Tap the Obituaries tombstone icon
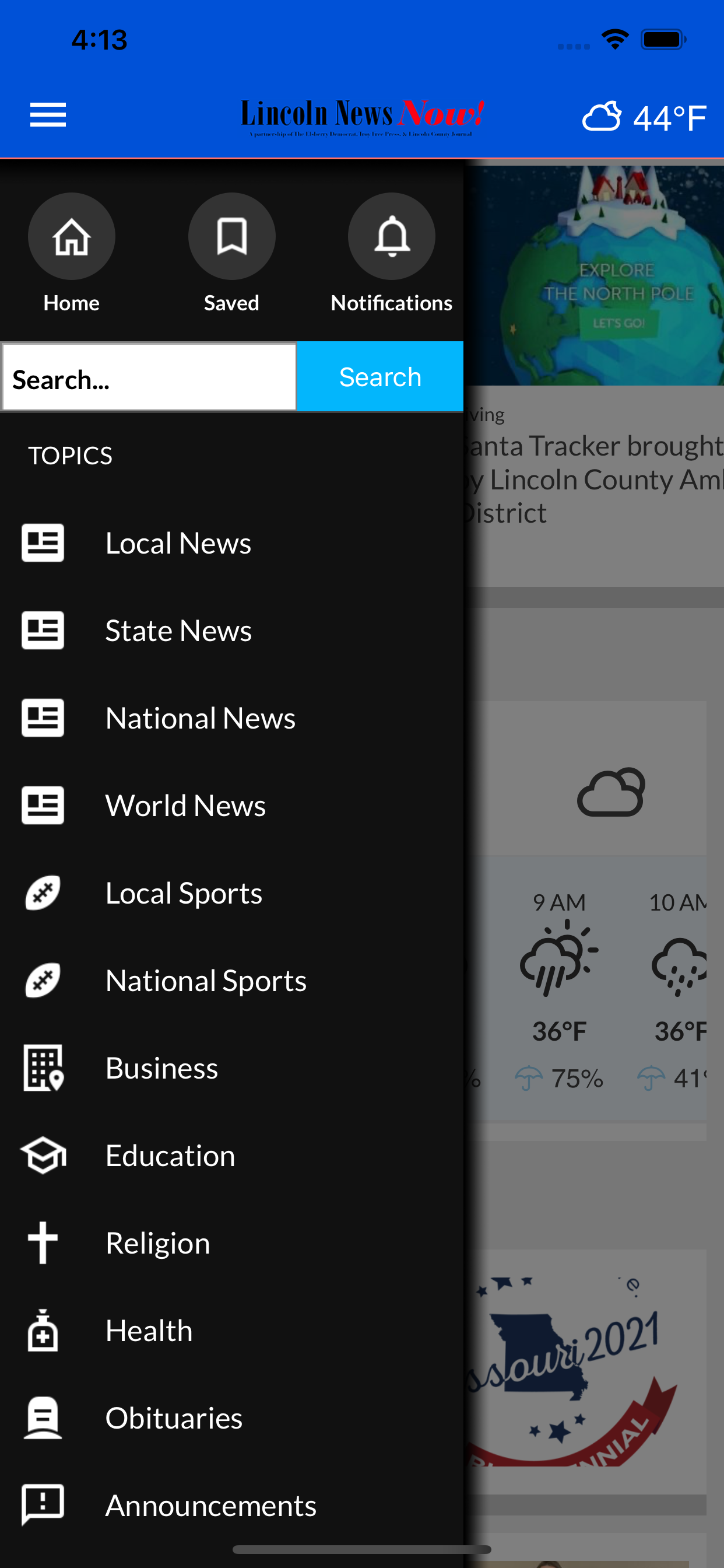 point(43,1418)
